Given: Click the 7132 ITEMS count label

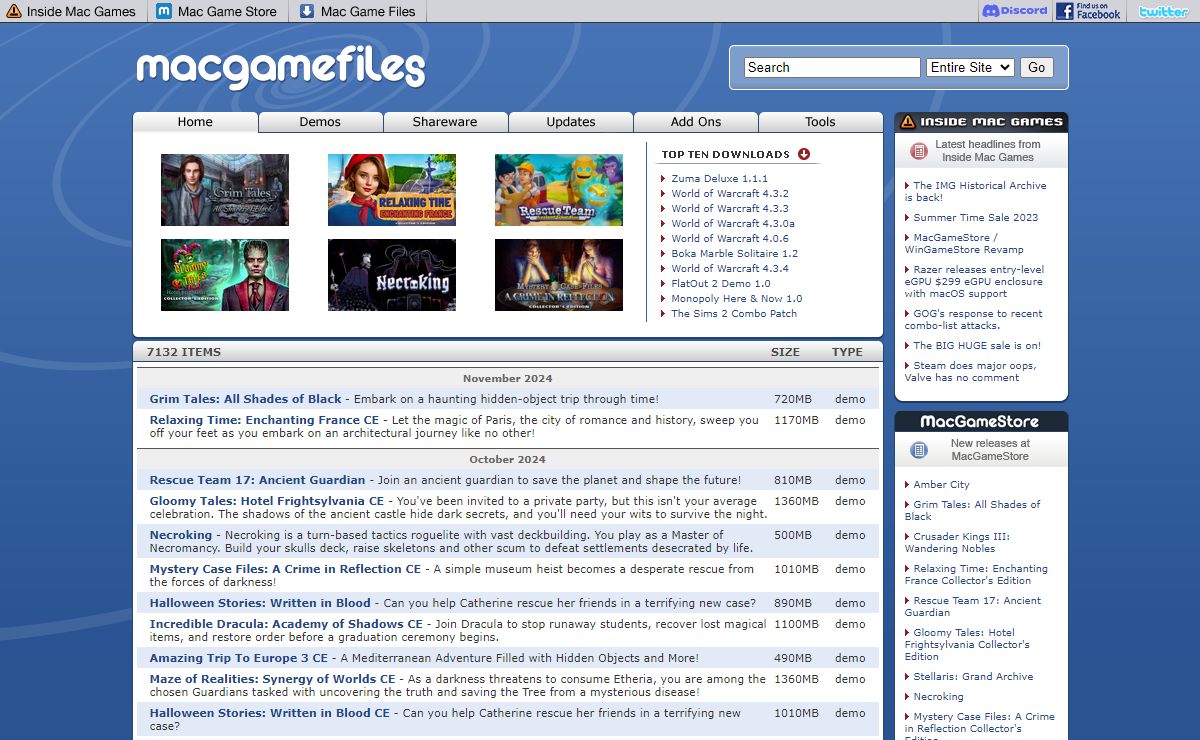Looking at the screenshot, I should point(184,352).
